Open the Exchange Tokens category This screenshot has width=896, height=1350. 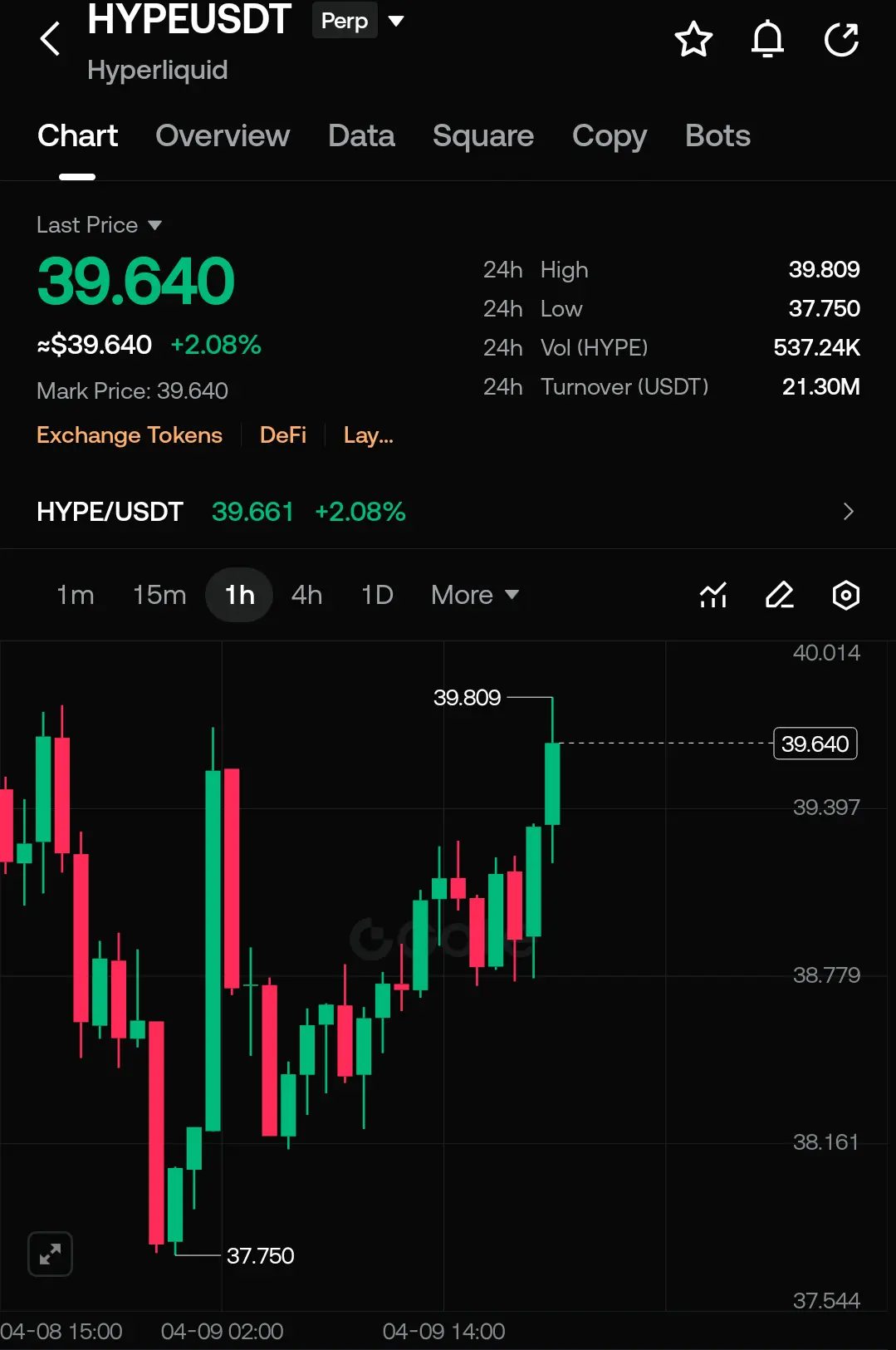(130, 435)
